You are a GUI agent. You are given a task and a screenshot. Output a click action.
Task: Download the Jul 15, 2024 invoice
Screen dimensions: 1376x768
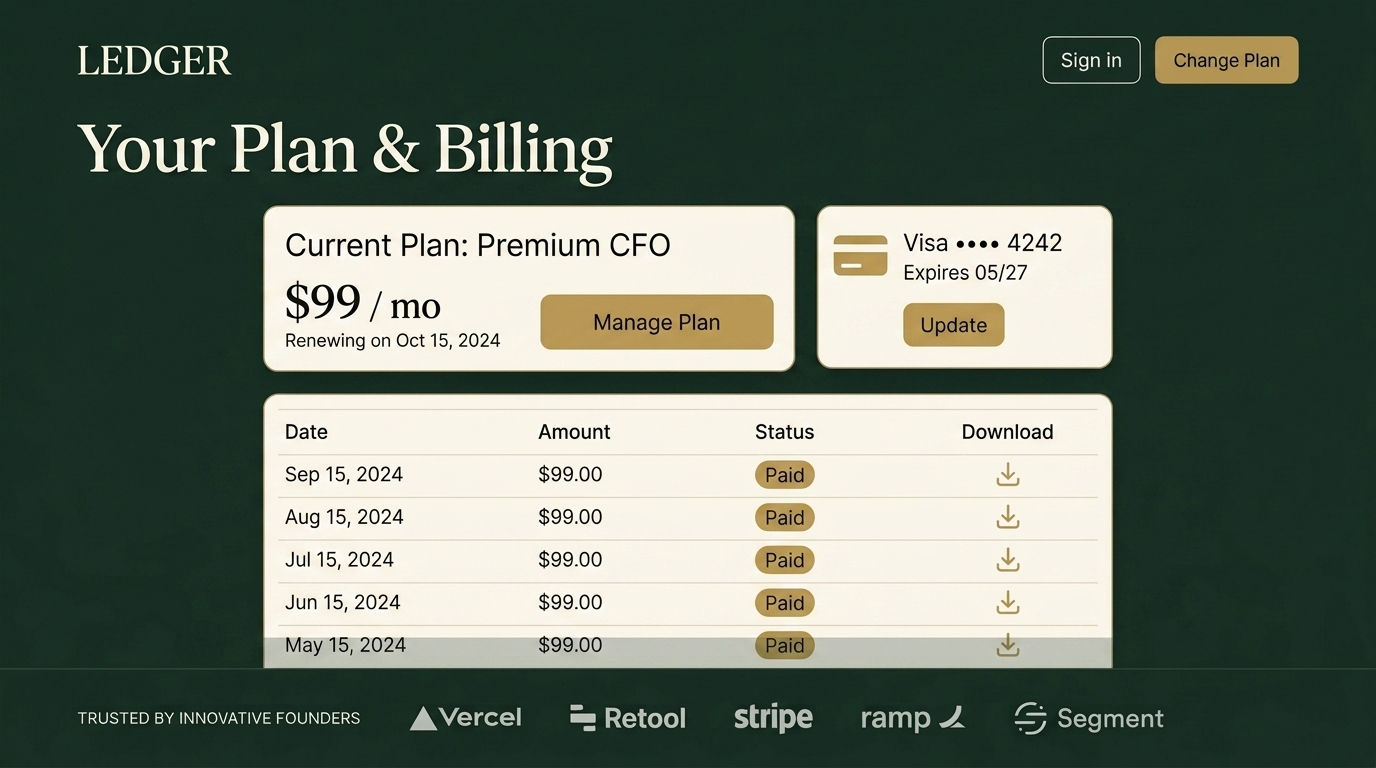[1008, 560]
